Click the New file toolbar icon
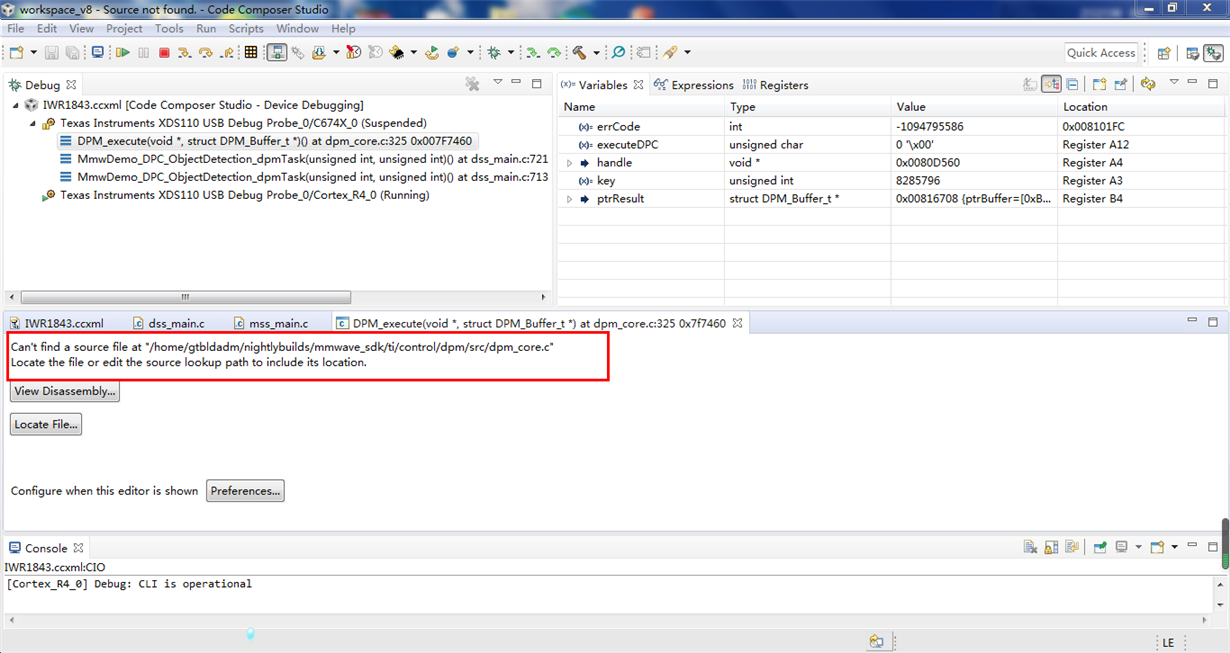 pos(16,52)
